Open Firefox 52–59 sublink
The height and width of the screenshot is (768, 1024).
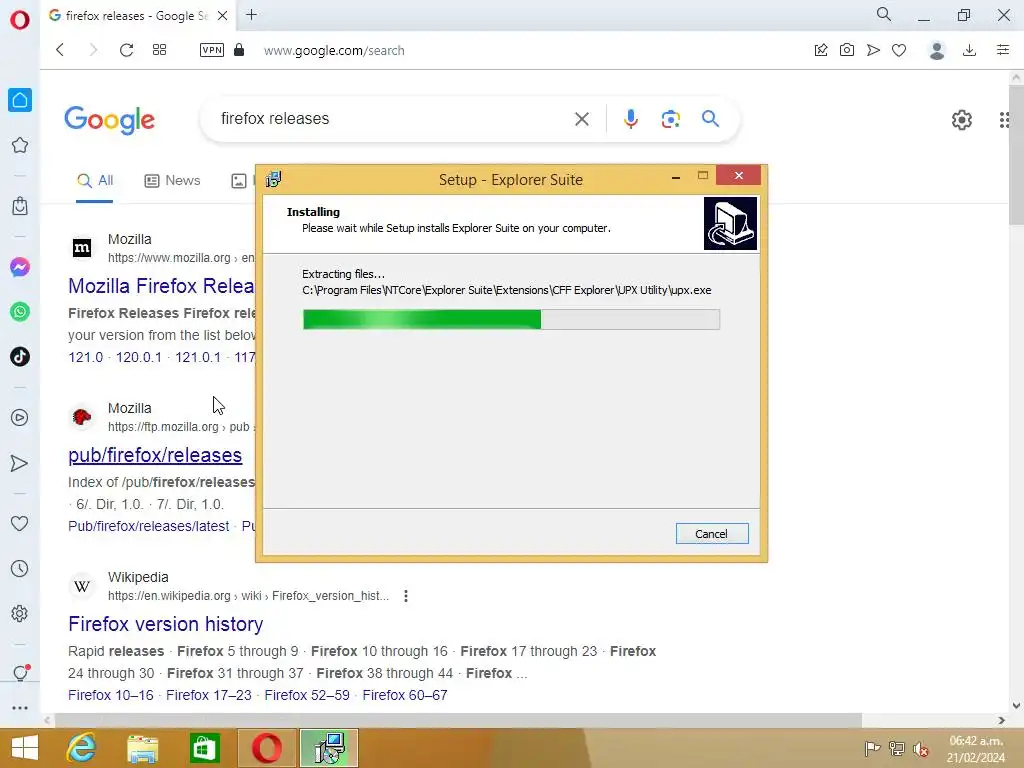tap(307, 696)
